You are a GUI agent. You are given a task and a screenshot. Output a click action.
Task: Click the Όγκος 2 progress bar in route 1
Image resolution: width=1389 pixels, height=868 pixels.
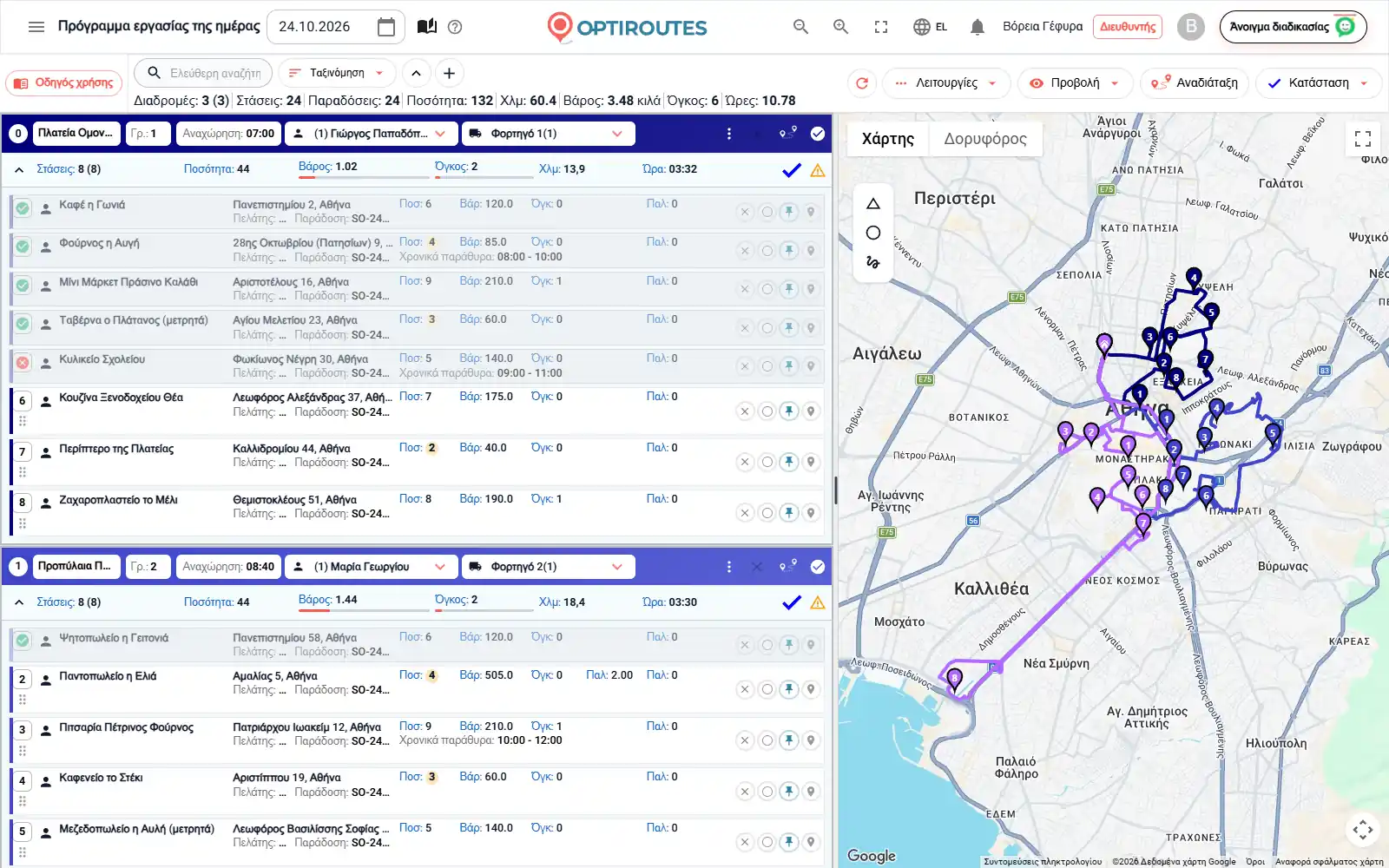[484, 610]
